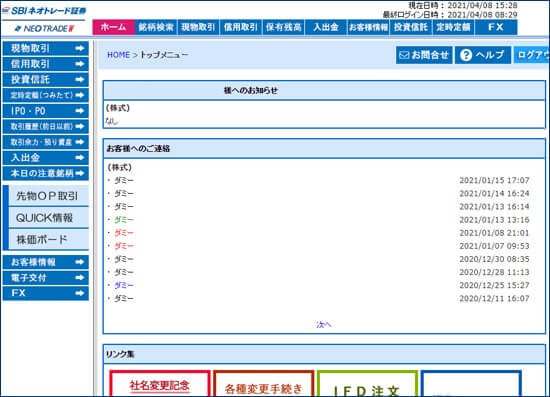Viewport: 550px width, 397px height.
Task: Go to 投資信託 top navigation tab
Action: pos(411,27)
